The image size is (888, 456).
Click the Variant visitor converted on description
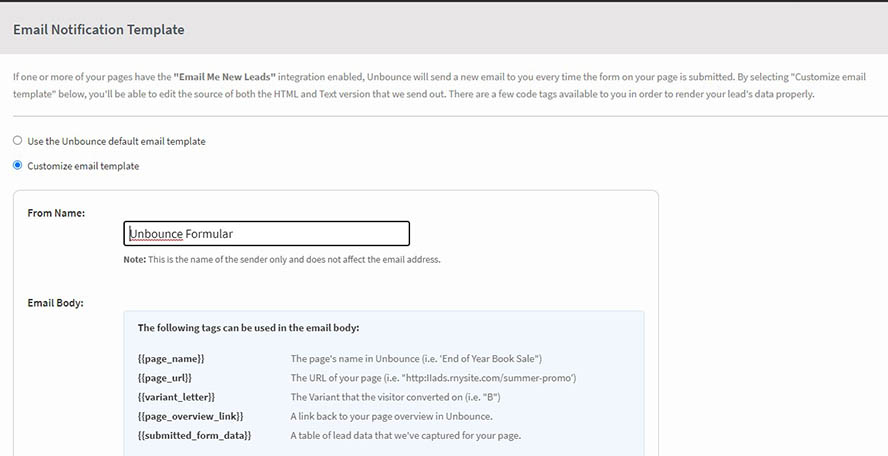tap(395, 397)
